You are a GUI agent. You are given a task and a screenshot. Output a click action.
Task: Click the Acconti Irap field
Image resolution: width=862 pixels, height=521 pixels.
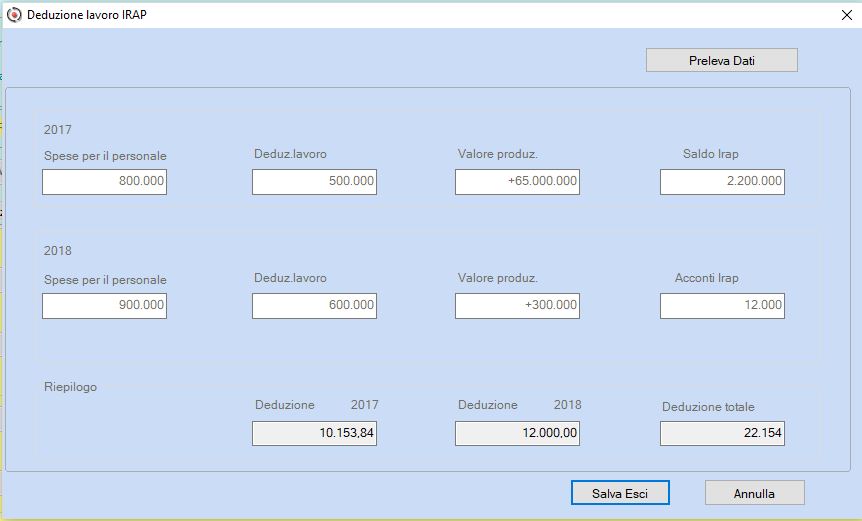(x=722, y=306)
